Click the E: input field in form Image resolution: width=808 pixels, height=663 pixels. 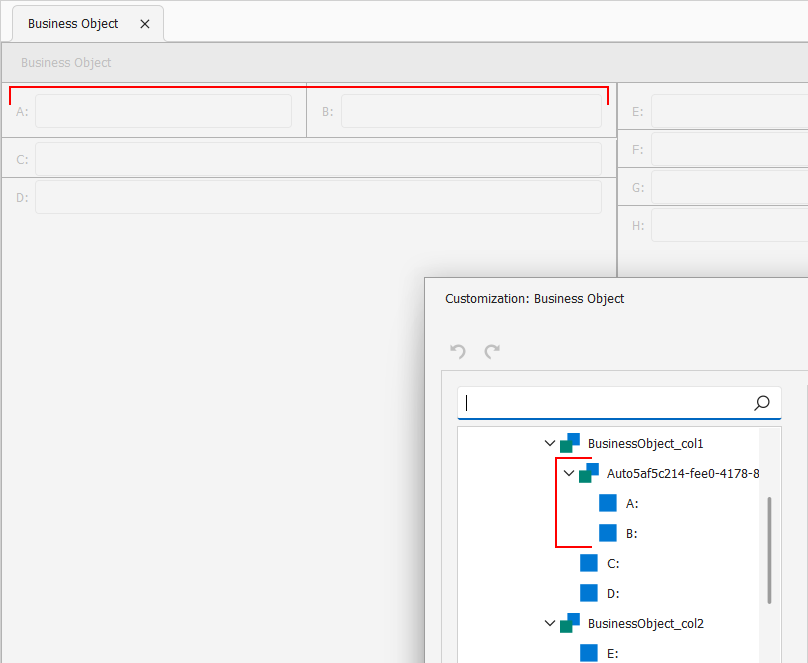point(730,111)
